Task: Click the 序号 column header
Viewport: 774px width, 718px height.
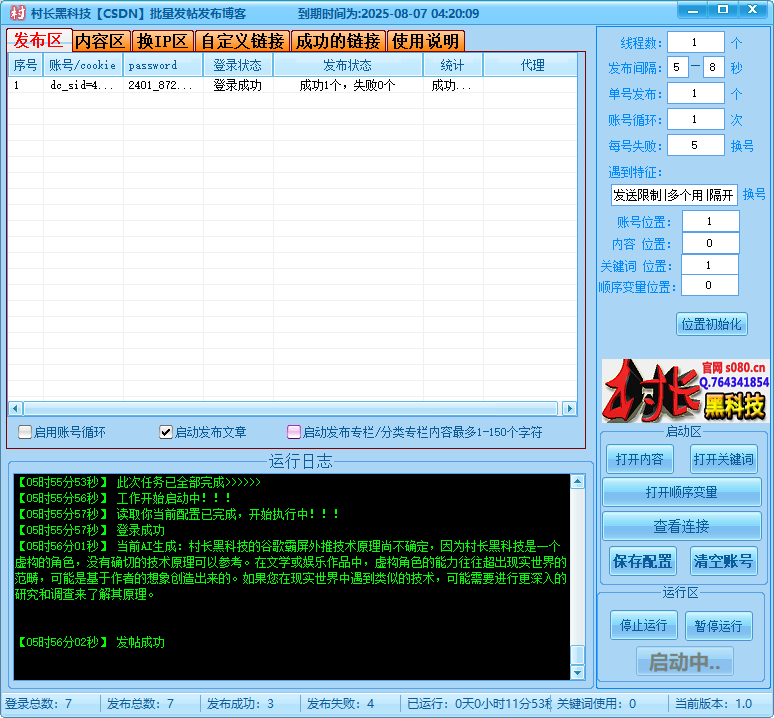Action: [x=26, y=65]
